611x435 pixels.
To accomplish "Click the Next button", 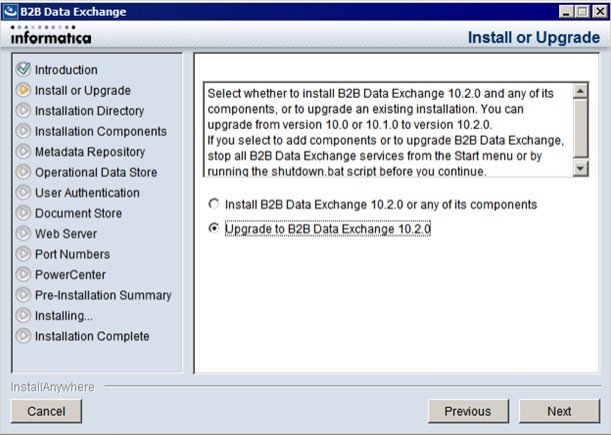I will coord(559,411).
